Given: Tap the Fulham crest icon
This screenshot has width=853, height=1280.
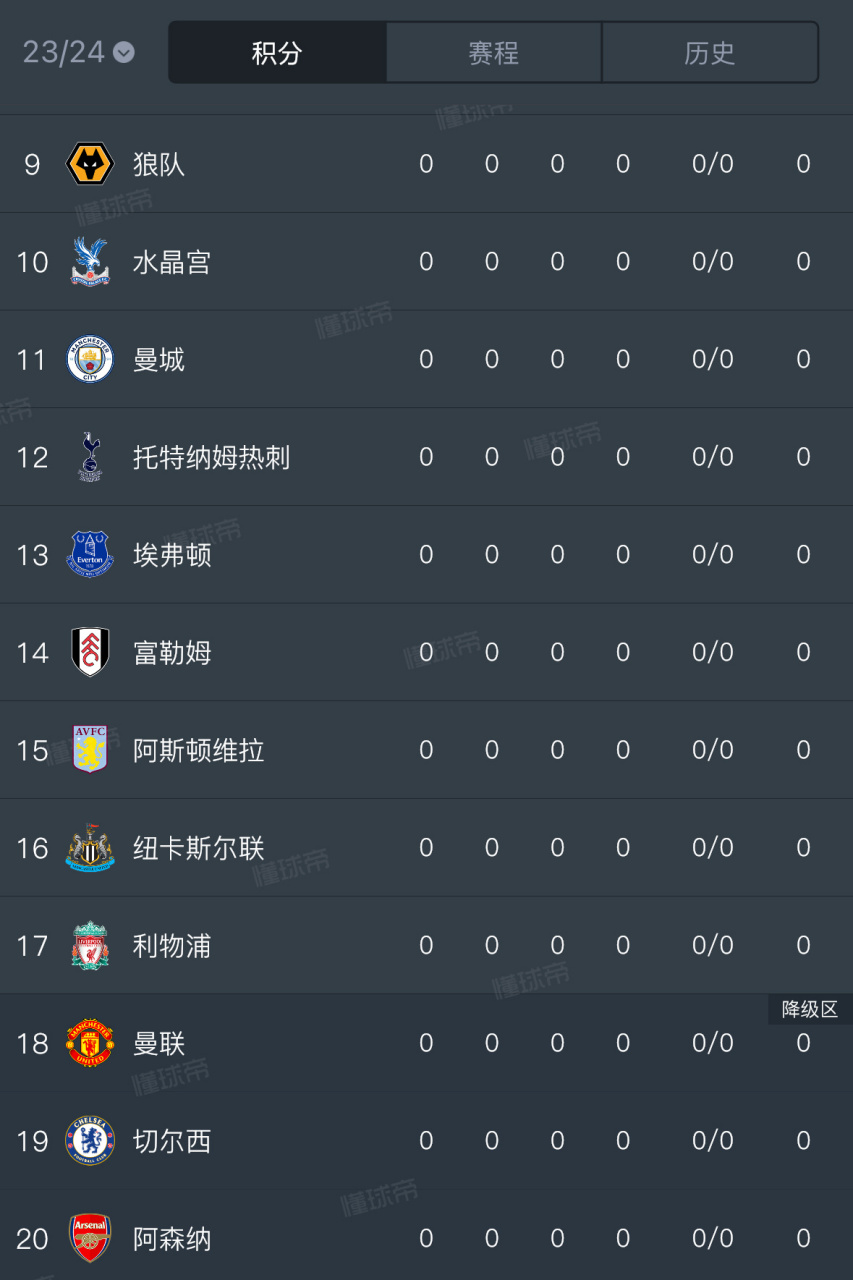Looking at the screenshot, I should (90, 652).
